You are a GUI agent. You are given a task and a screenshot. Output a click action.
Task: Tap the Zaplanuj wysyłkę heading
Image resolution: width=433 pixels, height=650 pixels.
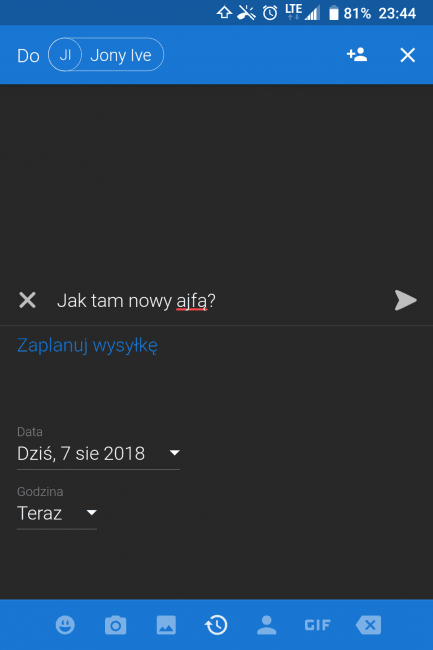87,345
